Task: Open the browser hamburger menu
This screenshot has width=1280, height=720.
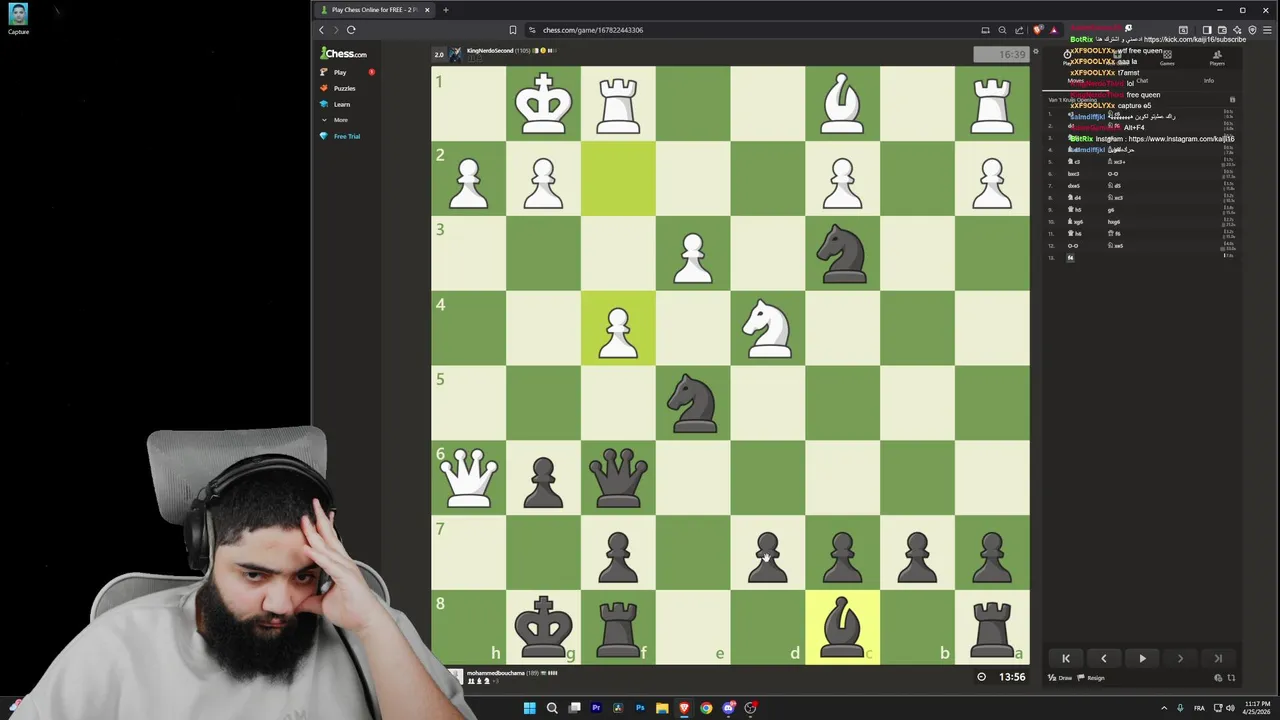Action: click(1266, 30)
